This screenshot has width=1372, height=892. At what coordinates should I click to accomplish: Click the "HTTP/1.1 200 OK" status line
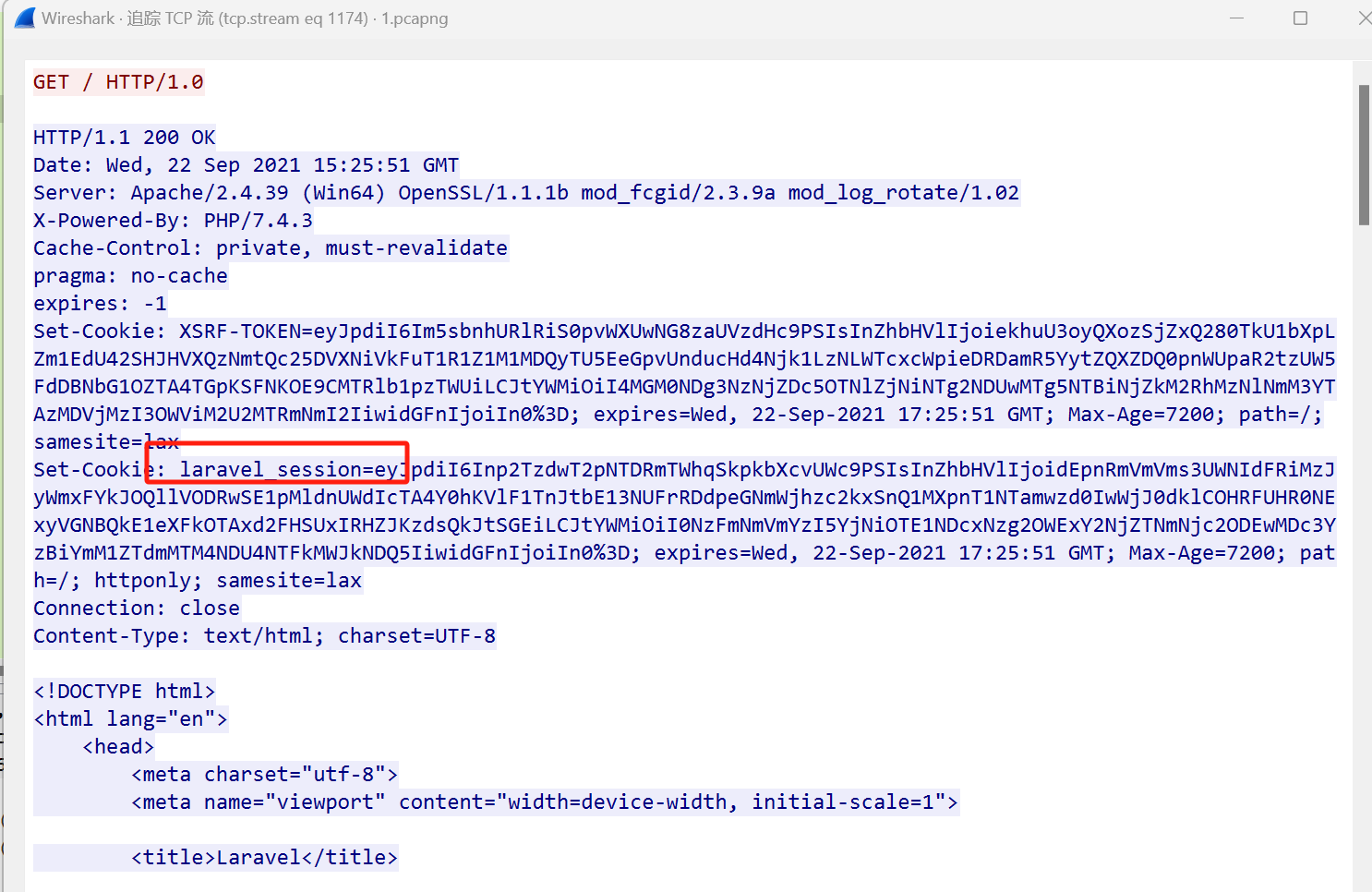(x=125, y=138)
